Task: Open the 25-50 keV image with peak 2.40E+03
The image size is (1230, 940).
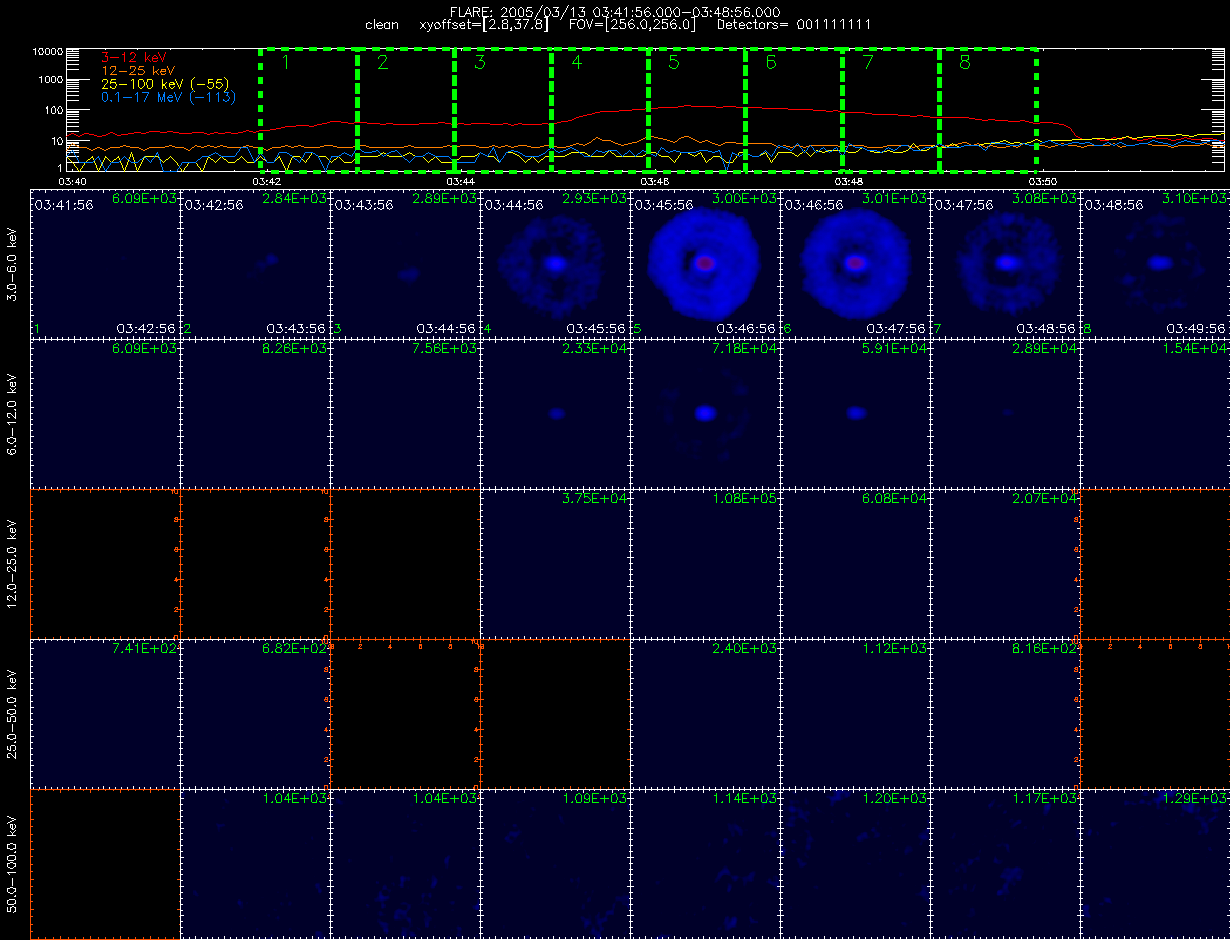Action: pyautogui.click(x=705, y=713)
